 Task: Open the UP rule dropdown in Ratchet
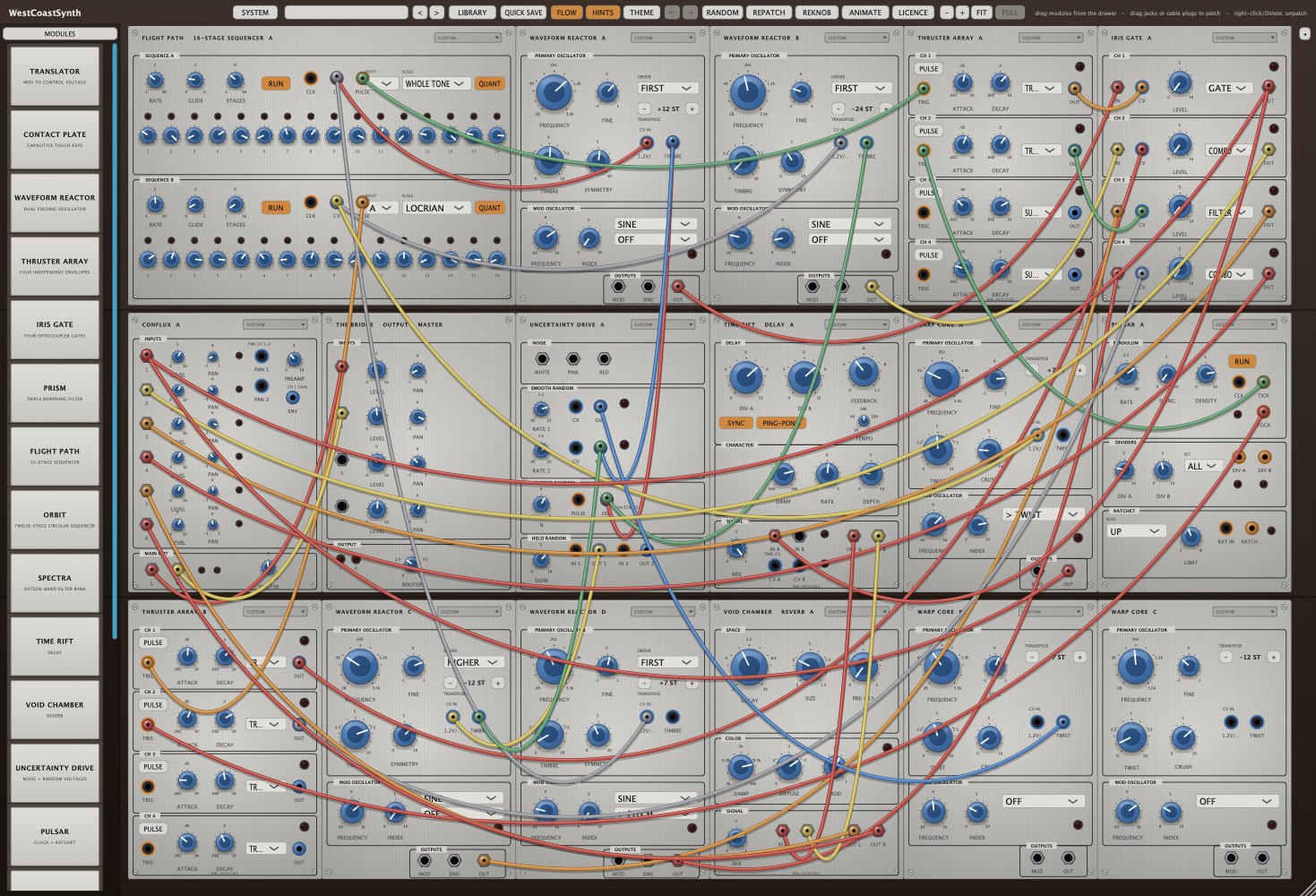tap(1136, 531)
